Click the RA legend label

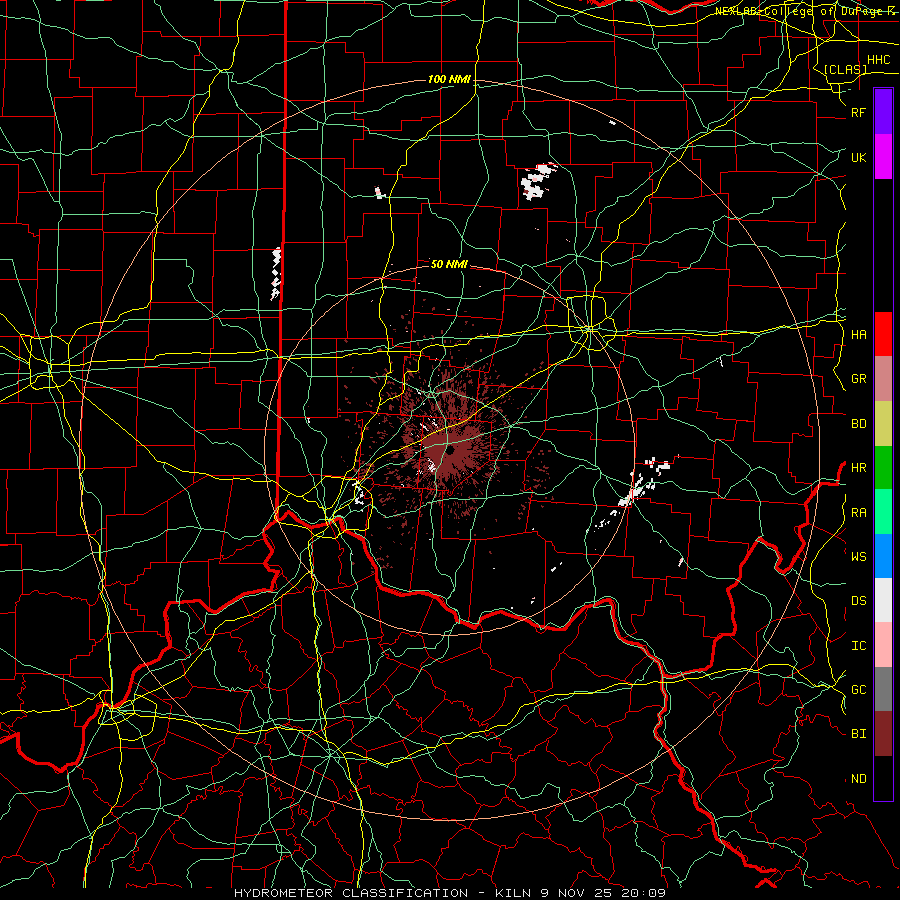pyautogui.click(x=858, y=513)
